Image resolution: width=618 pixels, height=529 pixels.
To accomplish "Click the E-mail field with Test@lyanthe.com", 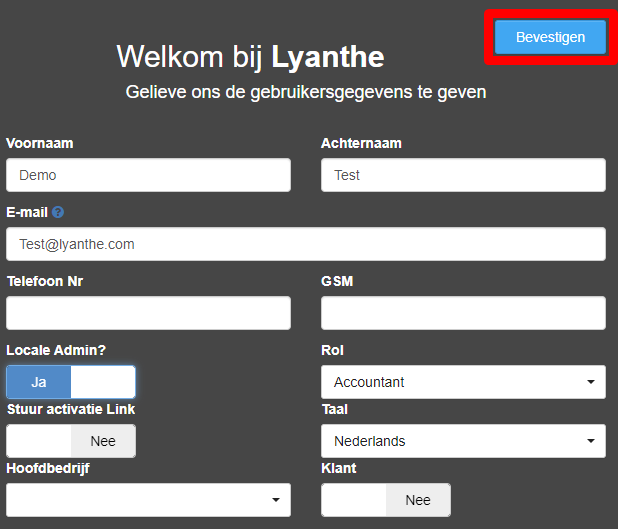I will pyautogui.click(x=306, y=244).
